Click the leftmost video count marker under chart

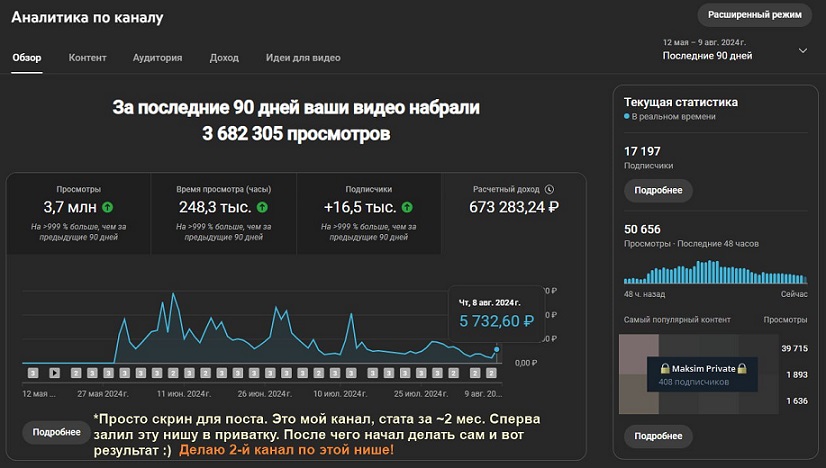click(32, 373)
